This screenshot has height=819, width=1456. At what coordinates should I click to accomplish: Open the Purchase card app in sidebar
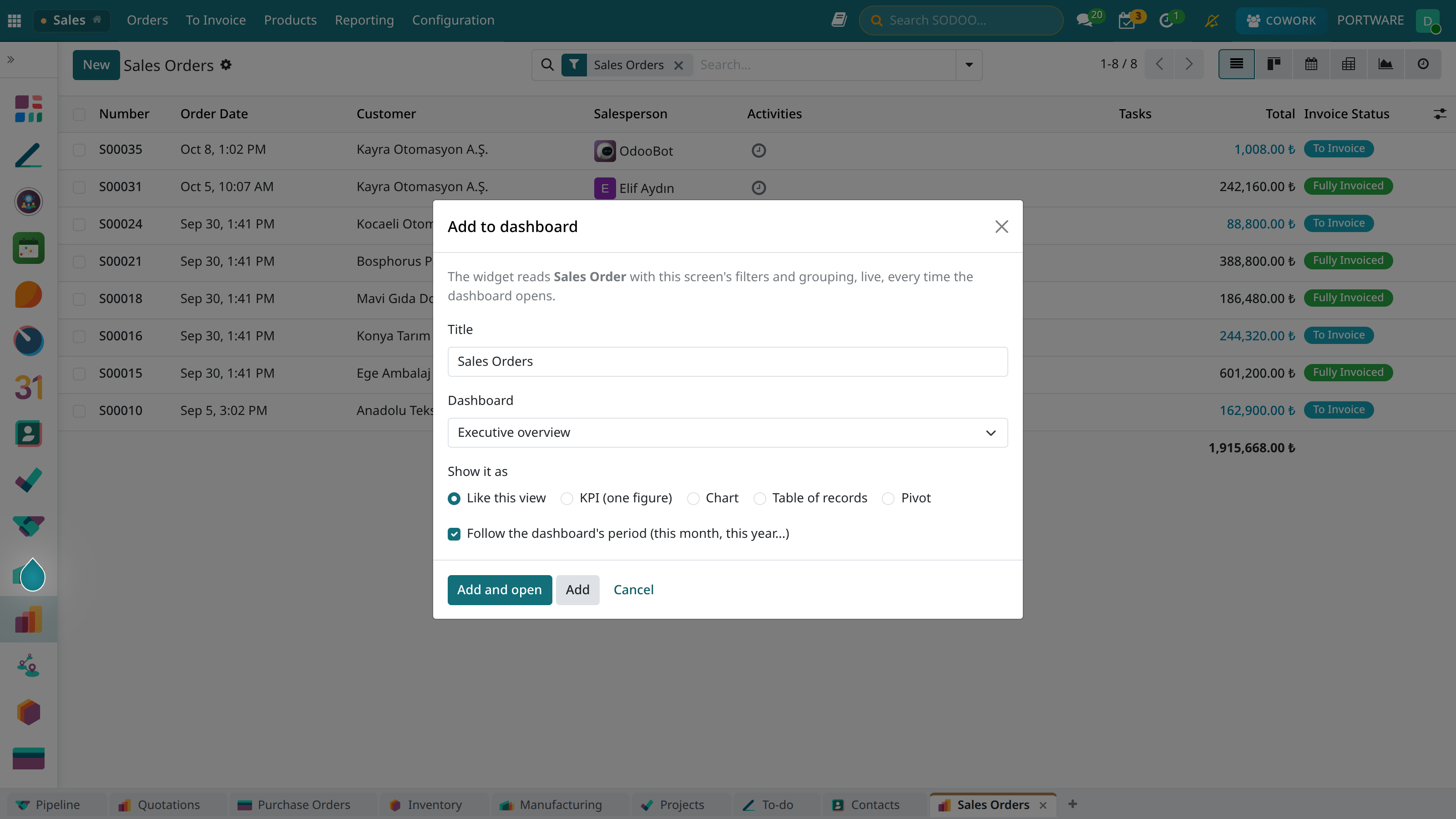point(28,758)
